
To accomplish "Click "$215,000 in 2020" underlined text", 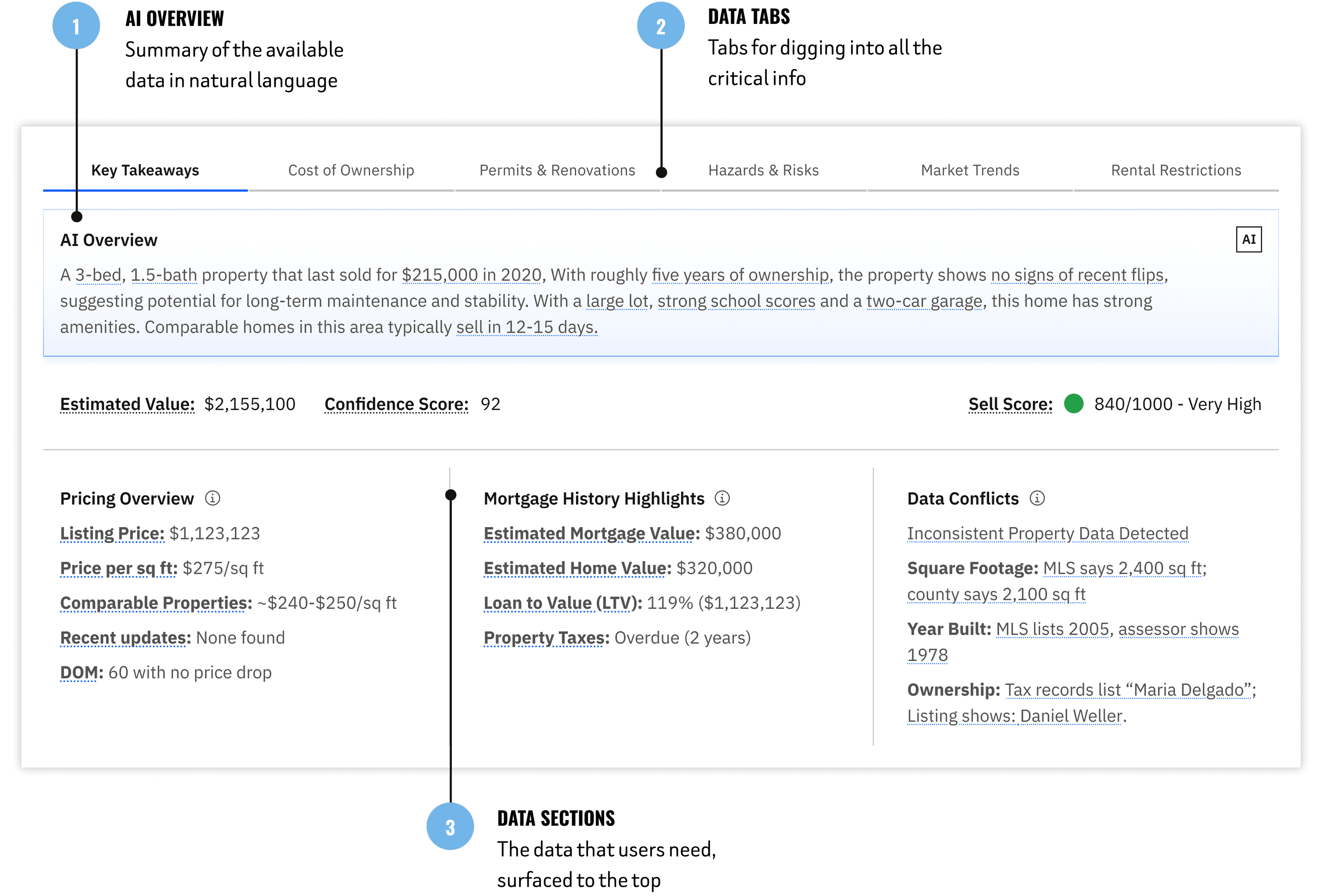I will click(x=472, y=275).
